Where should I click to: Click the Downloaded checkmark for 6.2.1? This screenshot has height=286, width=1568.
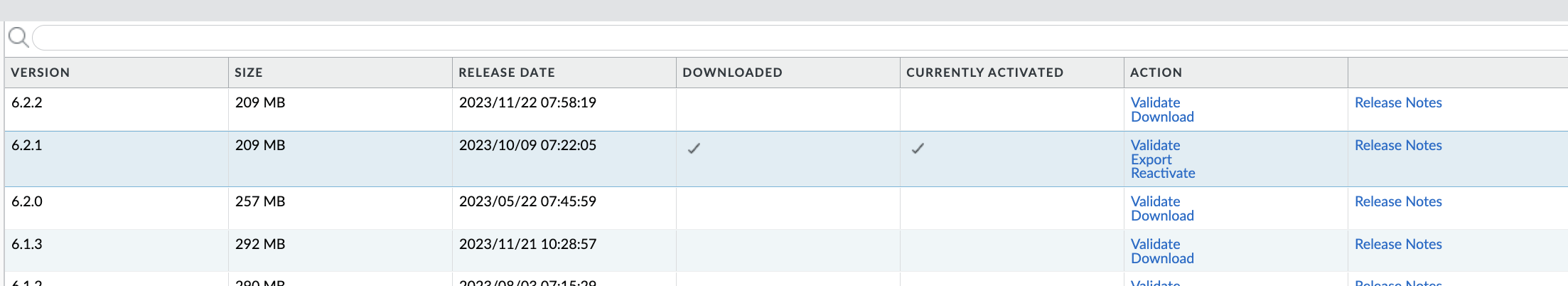click(694, 148)
